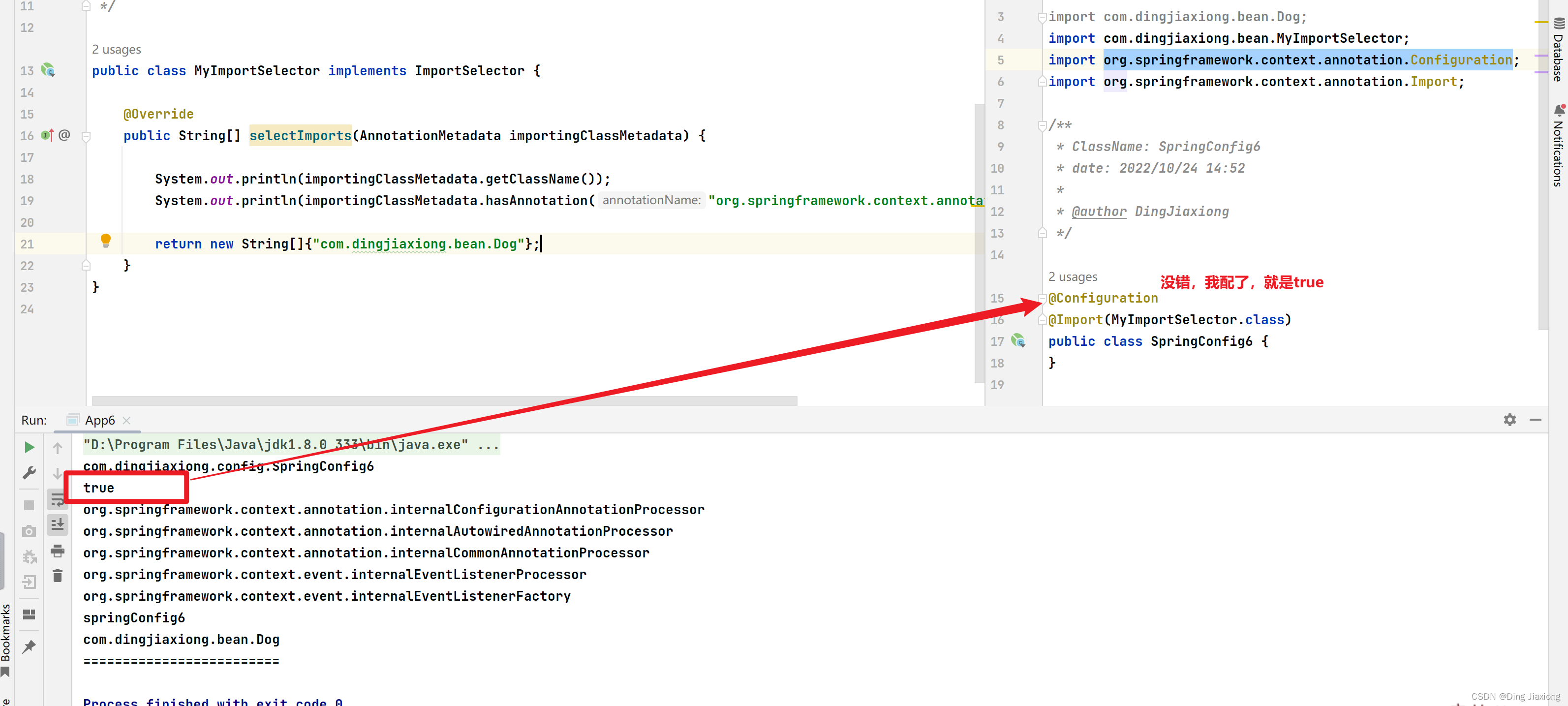Click the attach debugger bug icon
Image resolution: width=1568 pixels, height=706 pixels.
click(29, 557)
